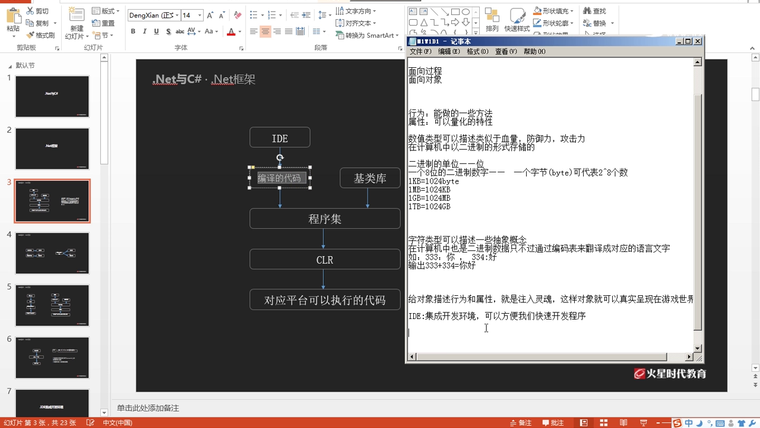Click the font color red A swatch
This screenshot has width=760, height=428.
pyautogui.click(x=230, y=32)
